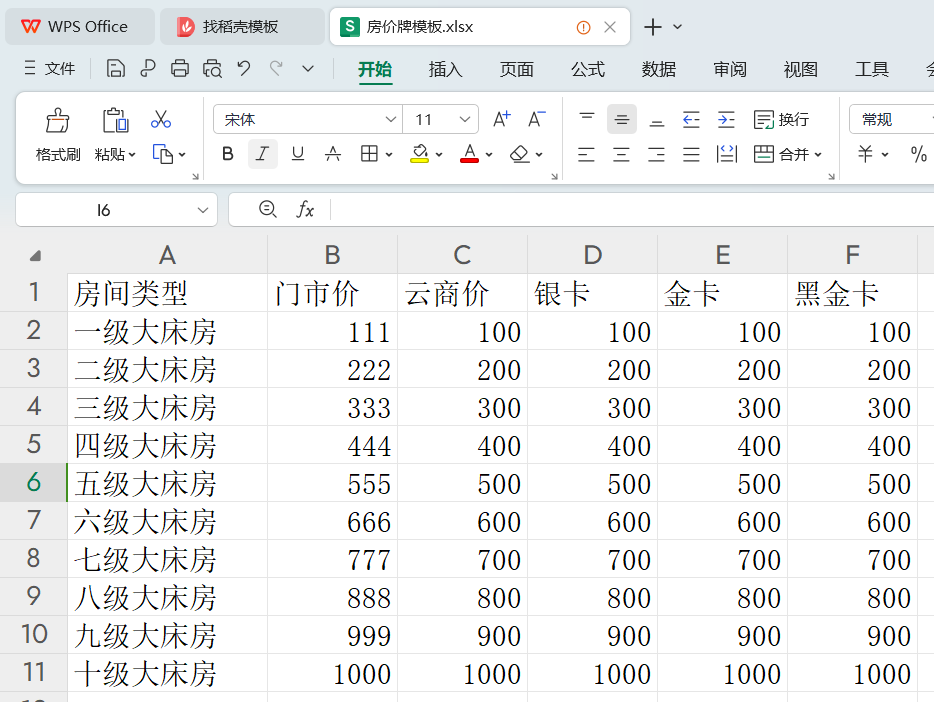
Task: Expand the font size dropdown
Action: pos(465,120)
